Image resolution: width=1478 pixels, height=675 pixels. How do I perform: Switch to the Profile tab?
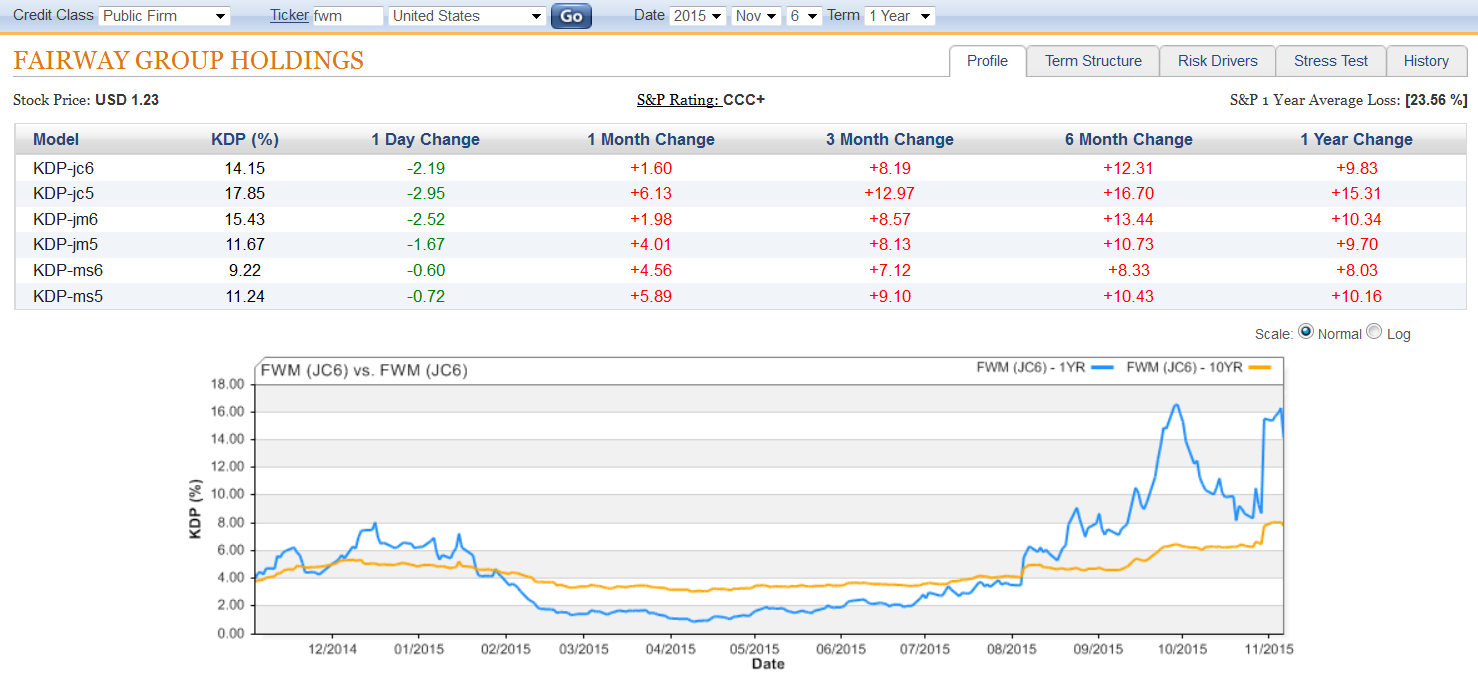click(987, 61)
